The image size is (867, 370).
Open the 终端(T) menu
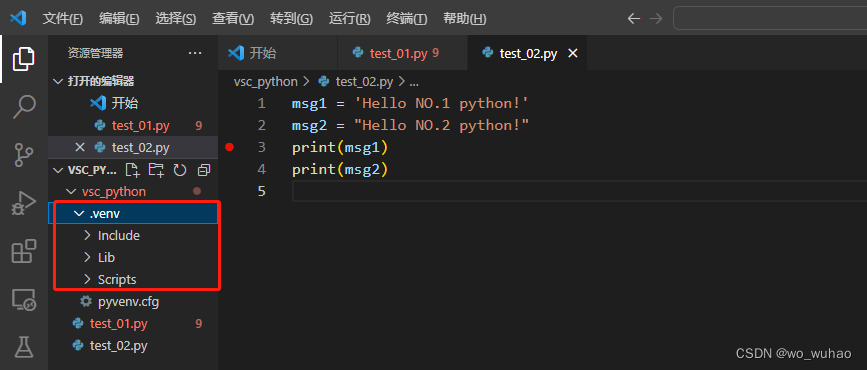407,19
